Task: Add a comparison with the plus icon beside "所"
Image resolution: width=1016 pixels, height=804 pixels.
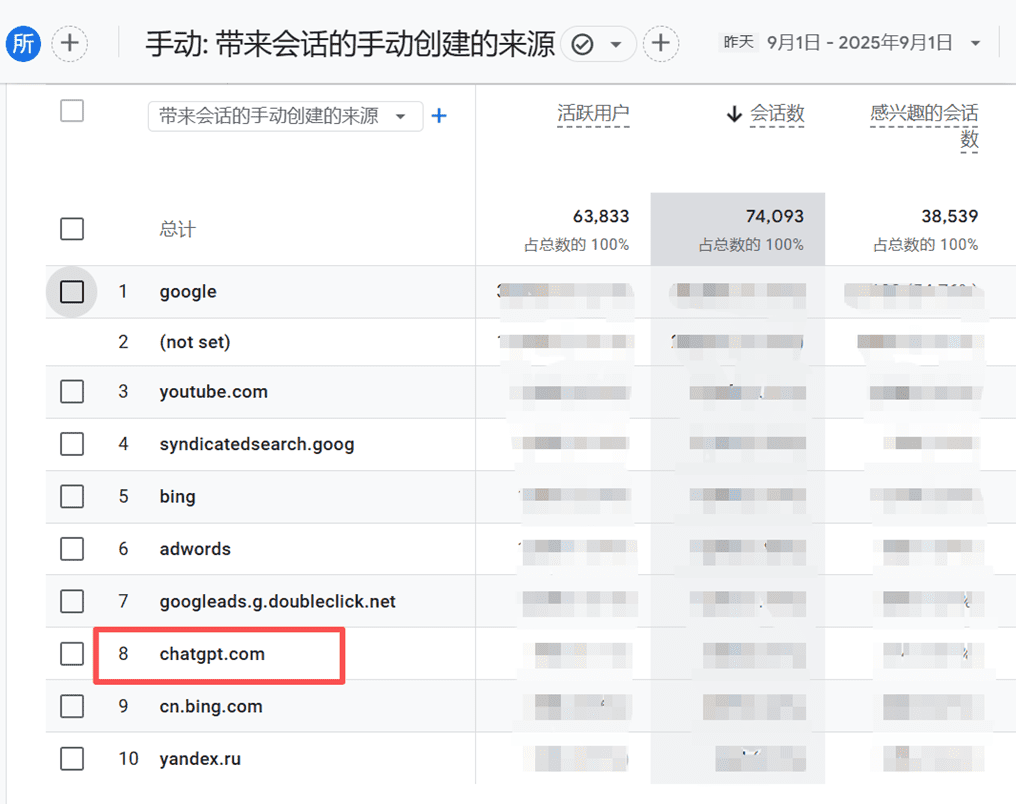Action: [x=70, y=43]
